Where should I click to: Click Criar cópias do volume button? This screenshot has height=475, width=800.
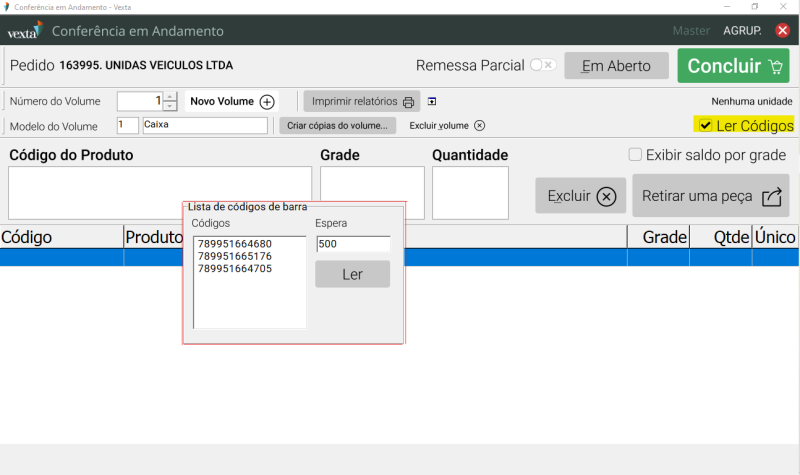pos(337,126)
